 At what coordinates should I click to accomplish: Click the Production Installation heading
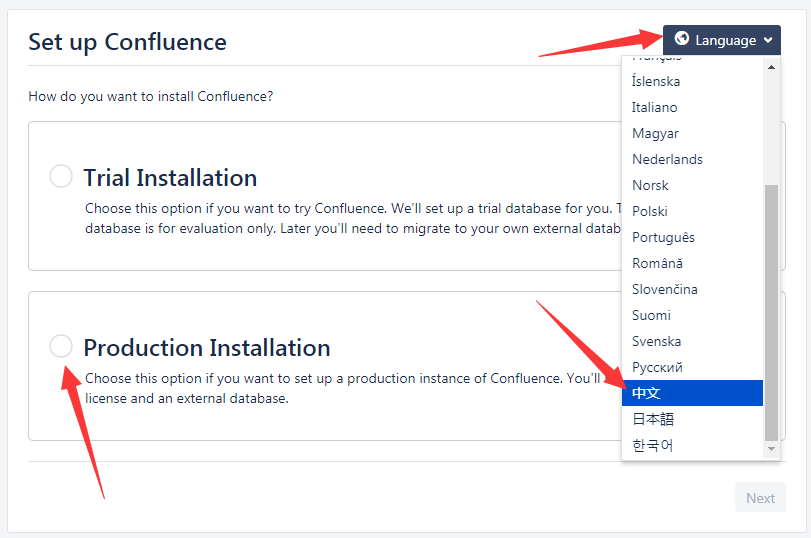pyautogui.click(x=207, y=347)
